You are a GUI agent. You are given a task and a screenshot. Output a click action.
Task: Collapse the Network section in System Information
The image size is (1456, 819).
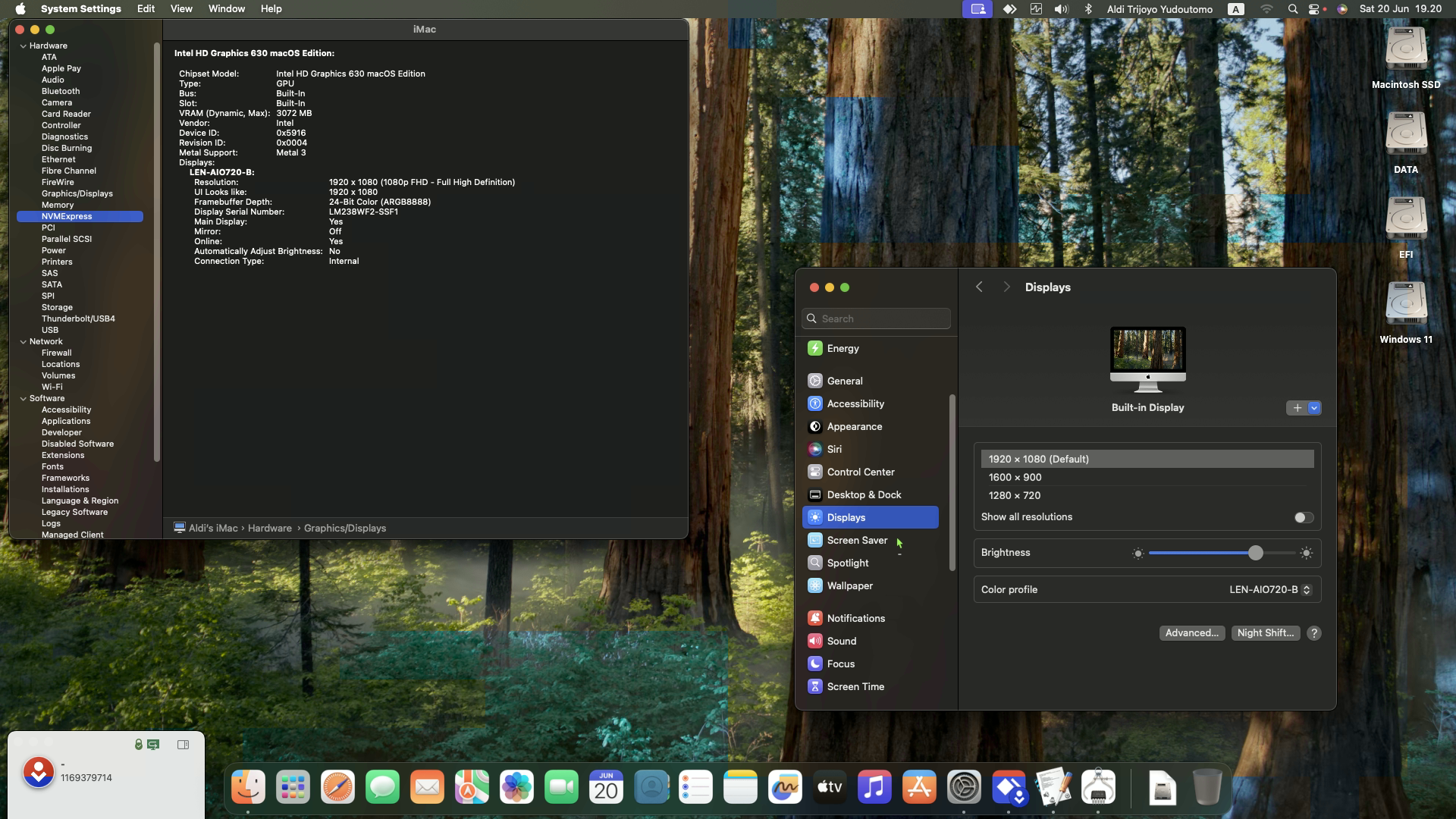[x=23, y=342]
